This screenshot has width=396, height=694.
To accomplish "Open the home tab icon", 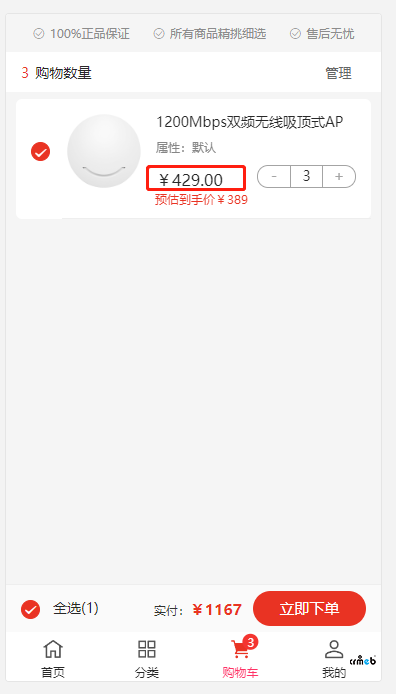I will tap(53, 649).
